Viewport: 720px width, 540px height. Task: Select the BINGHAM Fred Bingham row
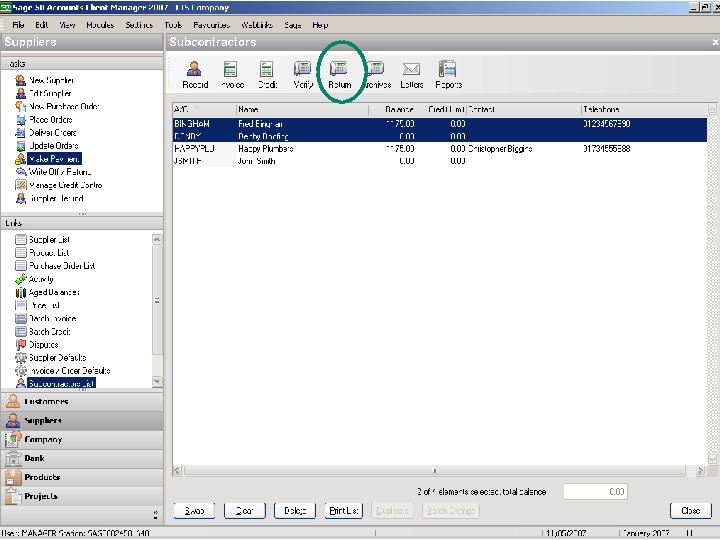(440, 124)
